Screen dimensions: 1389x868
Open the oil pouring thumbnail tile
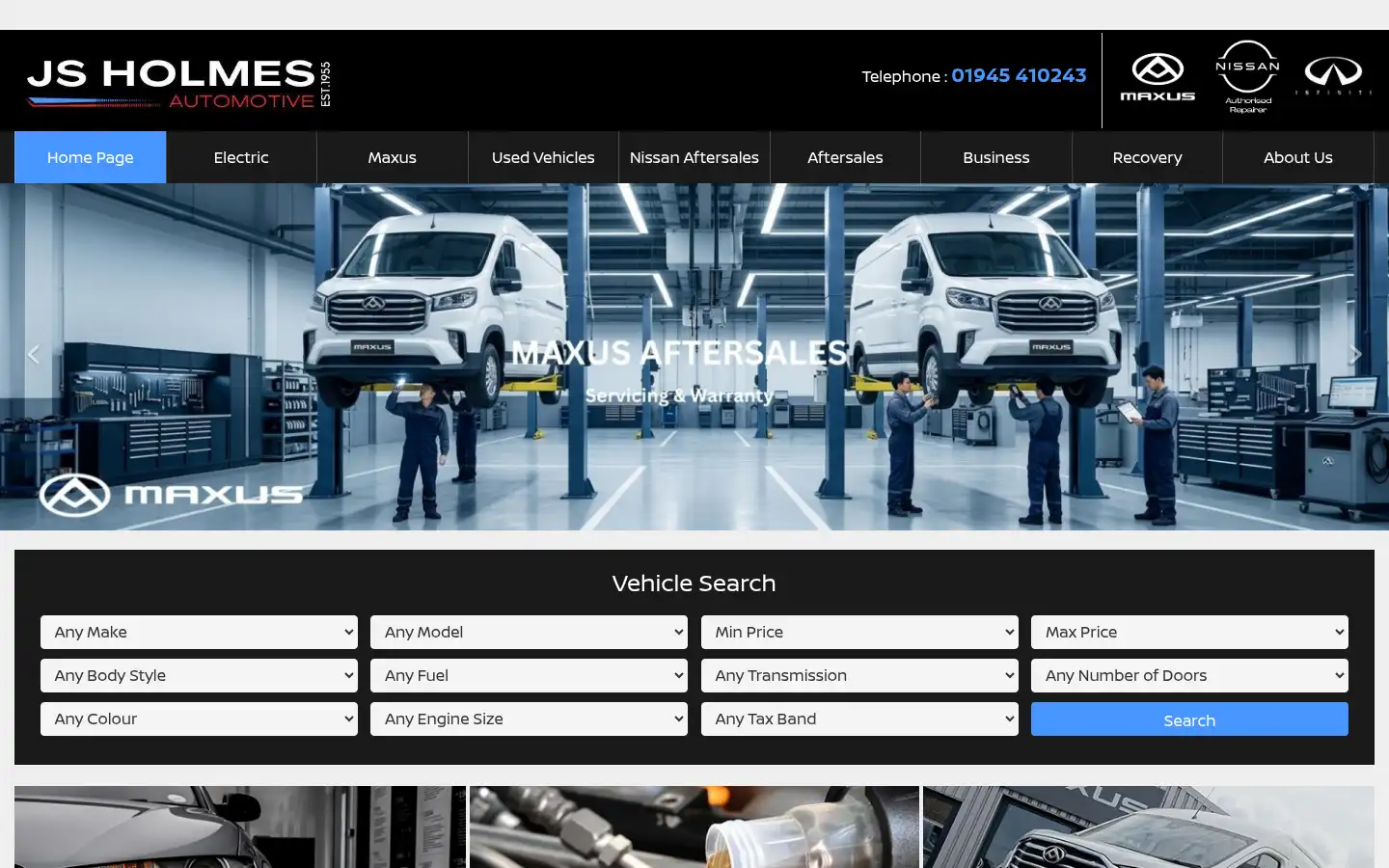point(694,827)
